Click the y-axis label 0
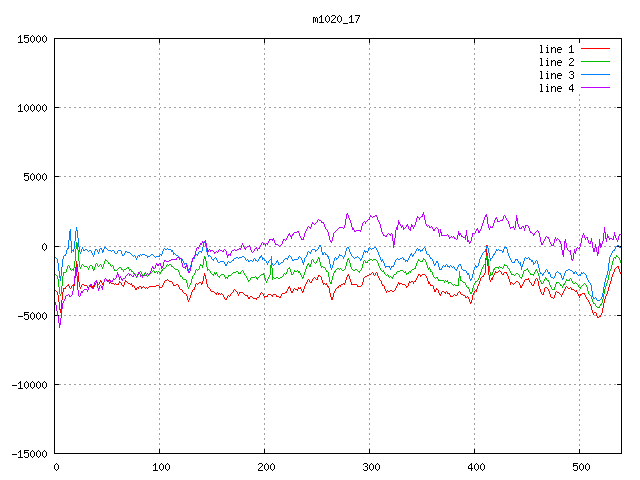 coord(44,247)
